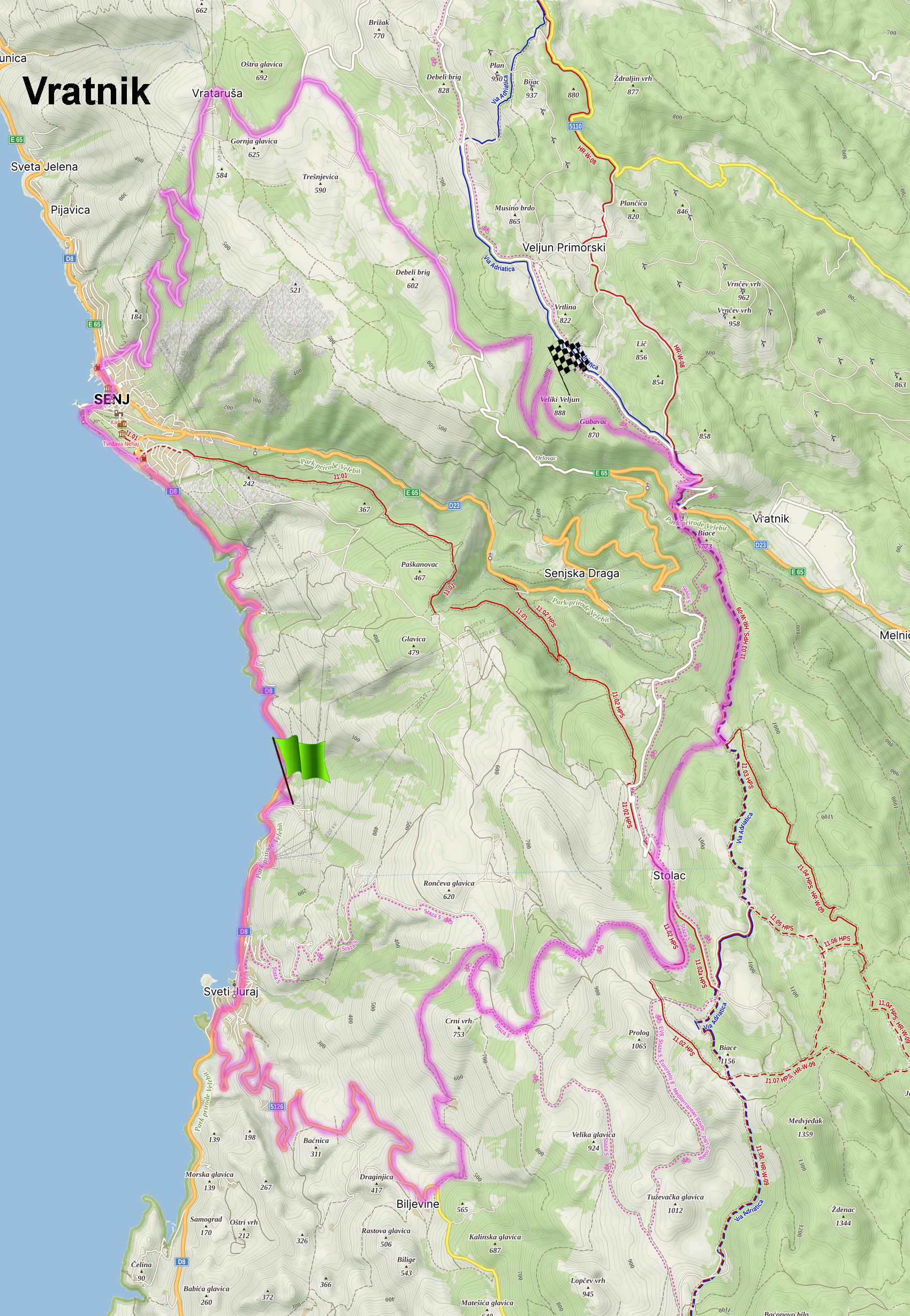Select the 5126 road shield
This screenshot has width=910, height=1316.
click(277, 1106)
